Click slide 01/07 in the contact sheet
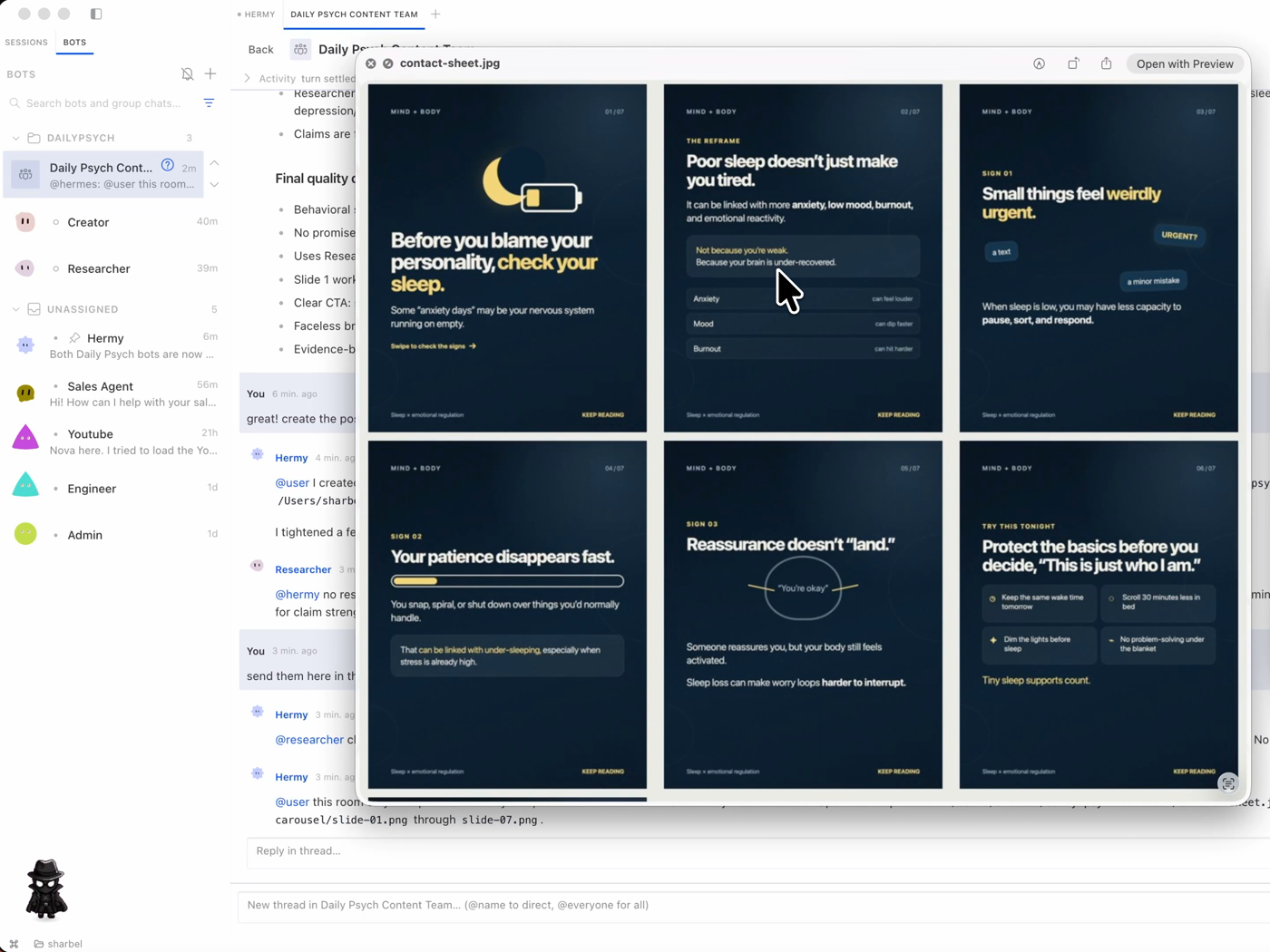The width and height of the screenshot is (1270, 952). click(507, 258)
